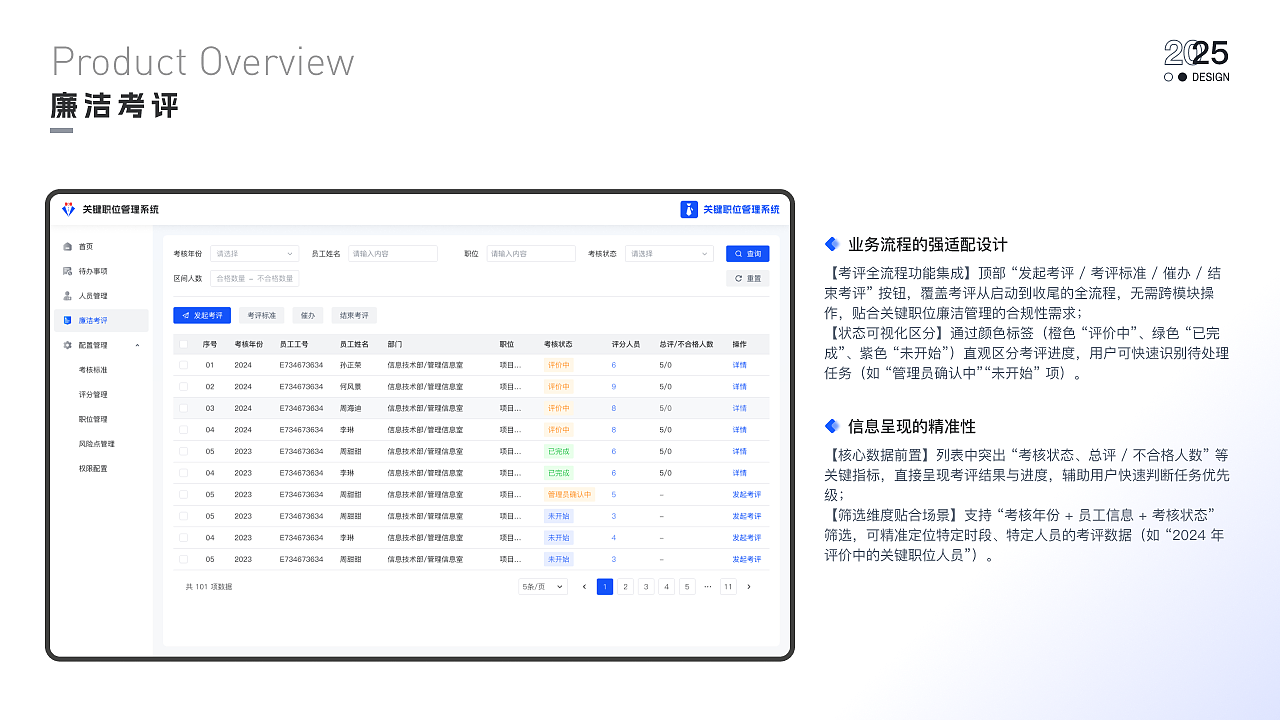Click the 员工姓名 input field

click(392, 253)
